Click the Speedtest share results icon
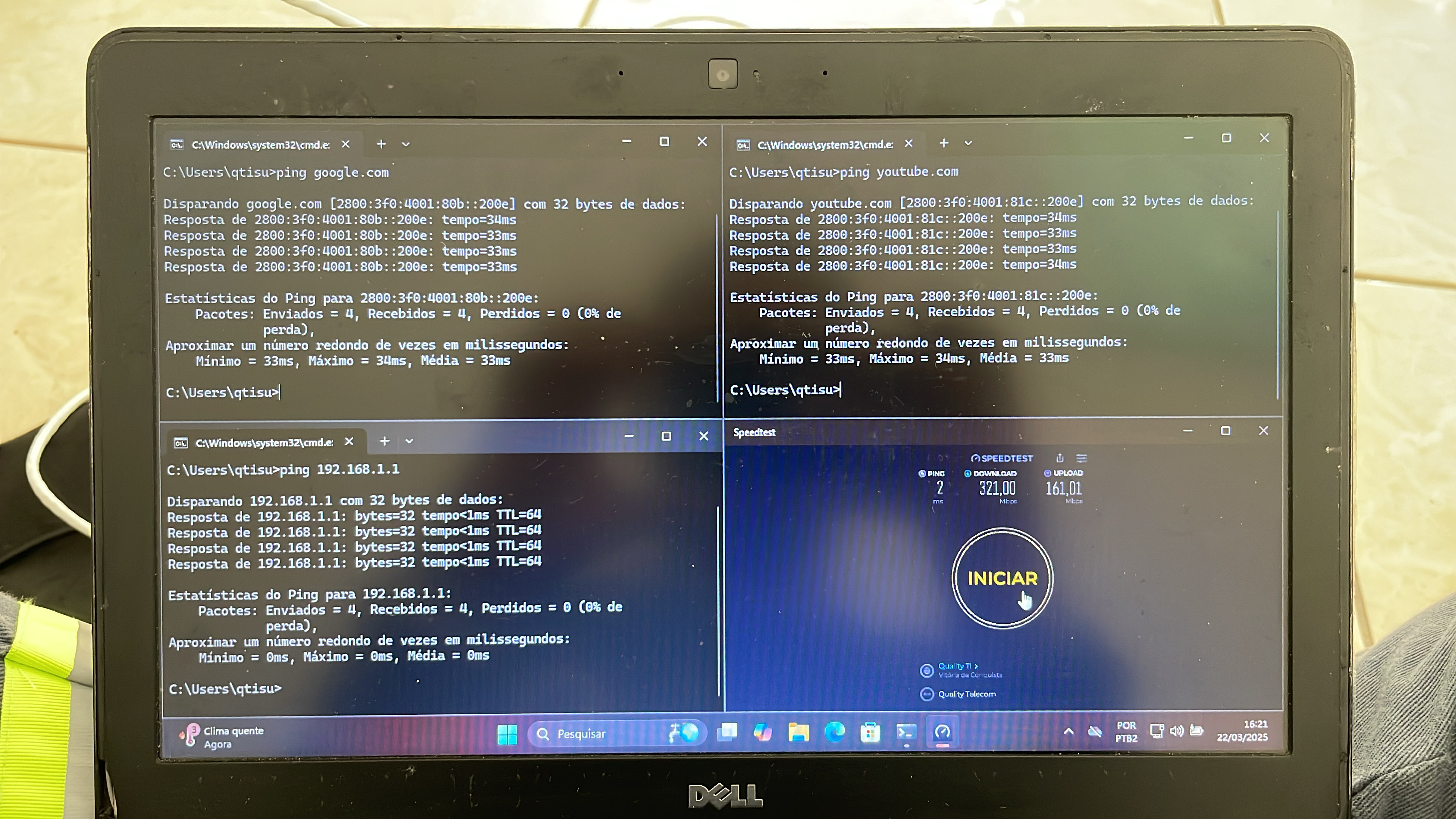This screenshot has height=819, width=1456. pyautogui.click(x=1060, y=458)
